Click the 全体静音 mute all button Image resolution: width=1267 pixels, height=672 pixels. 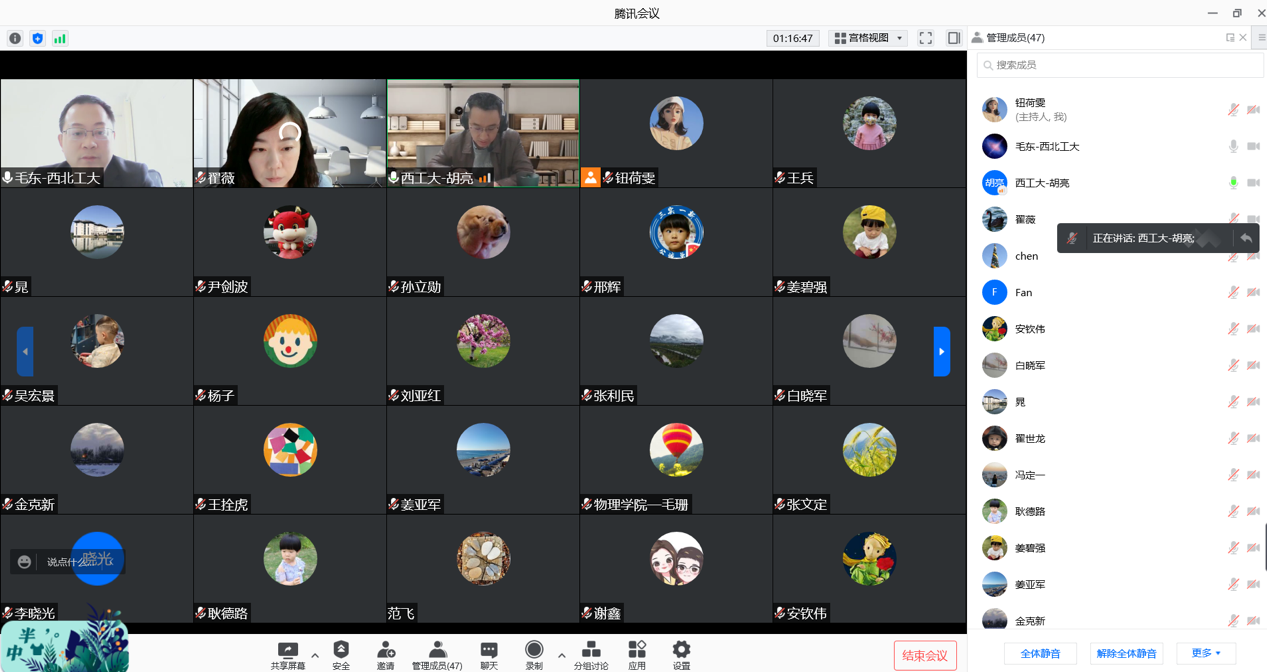coord(1040,653)
